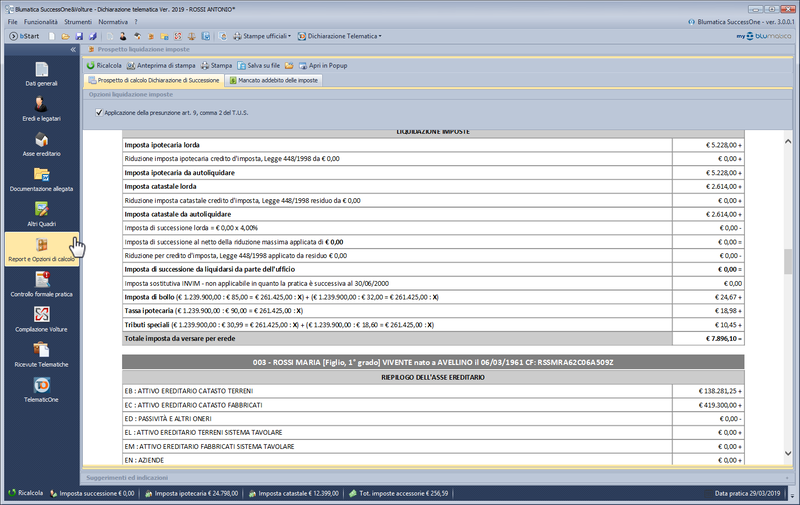Click Imposta catastale € 12.399,00 status entry

click(x=293, y=493)
